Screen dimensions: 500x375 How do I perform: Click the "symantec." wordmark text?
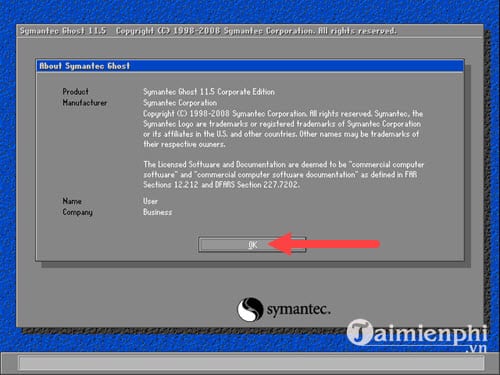(299, 310)
